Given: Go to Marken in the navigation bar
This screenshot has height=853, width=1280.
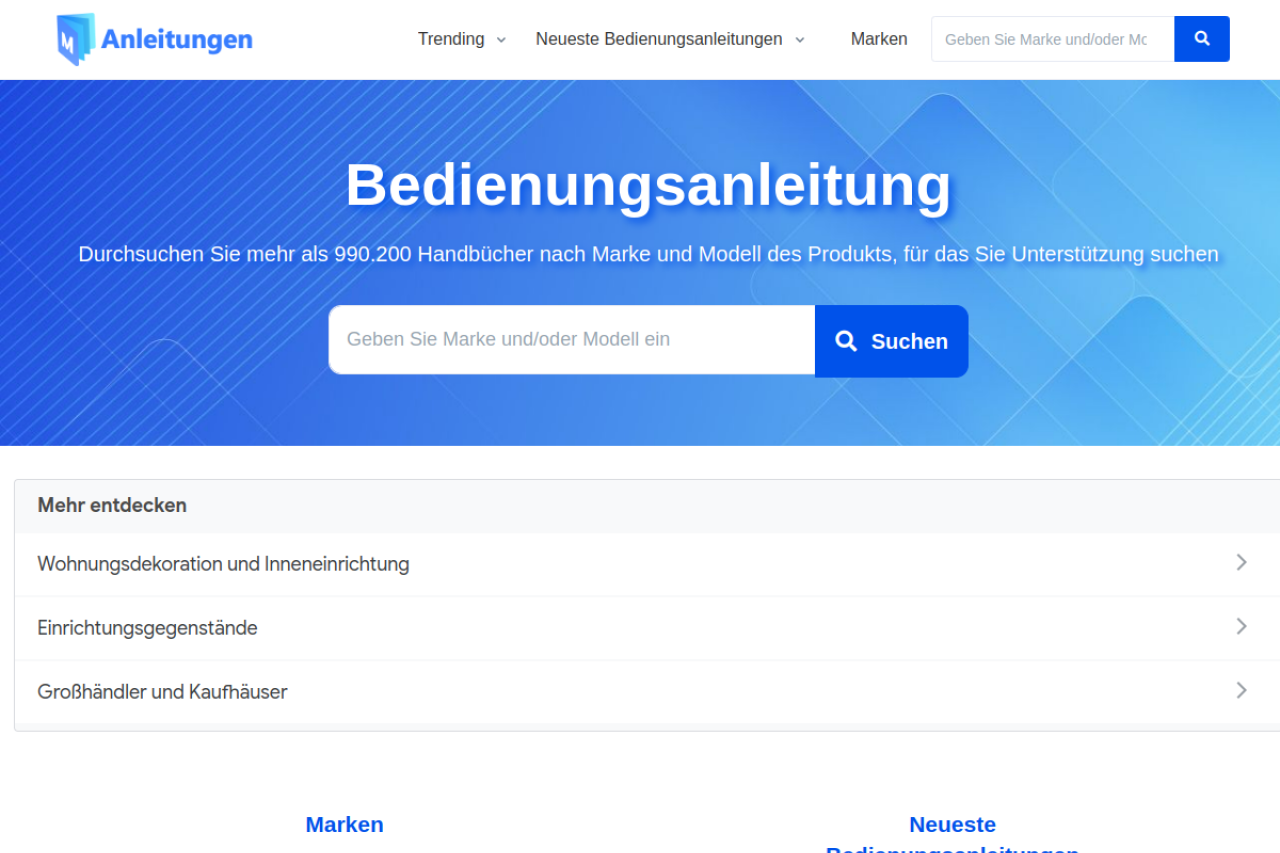Looking at the screenshot, I should point(879,39).
